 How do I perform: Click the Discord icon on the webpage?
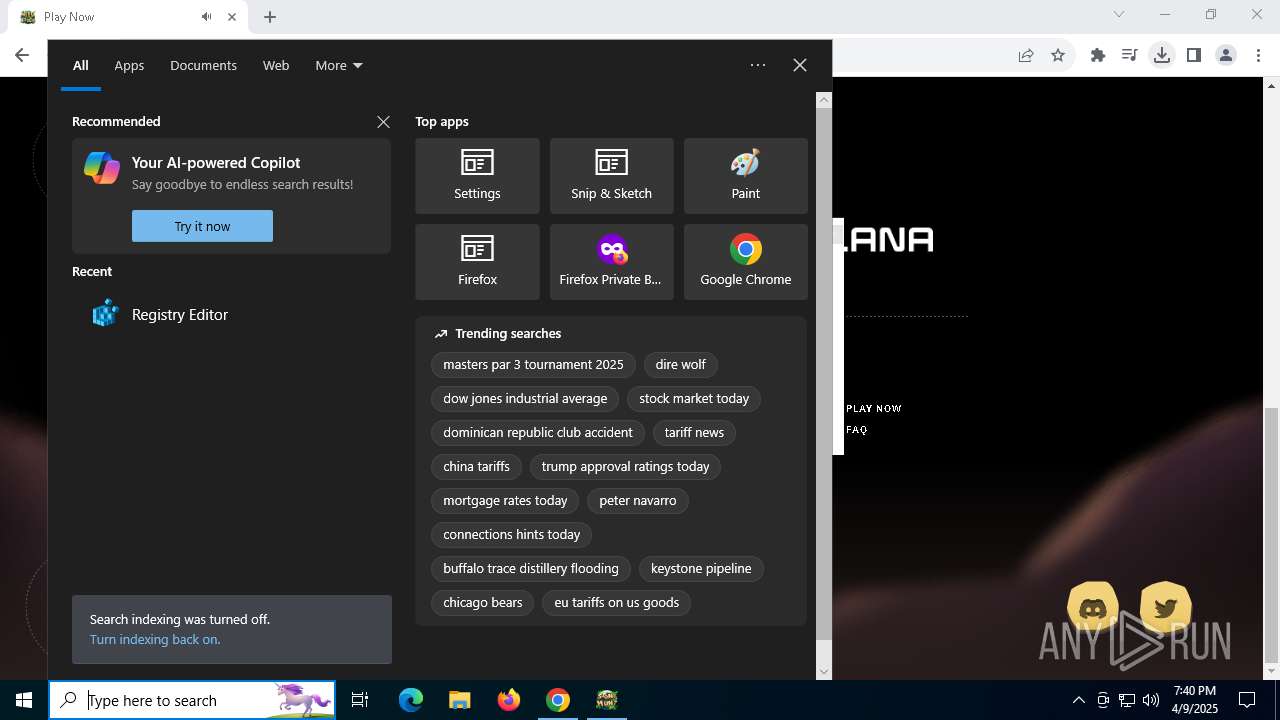(1093, 609)
